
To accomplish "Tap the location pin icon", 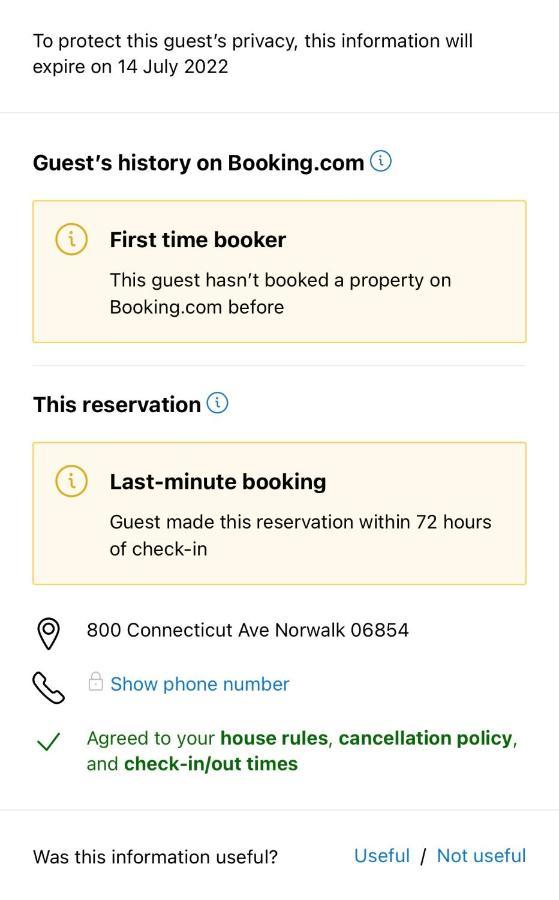I will [49, 634].
